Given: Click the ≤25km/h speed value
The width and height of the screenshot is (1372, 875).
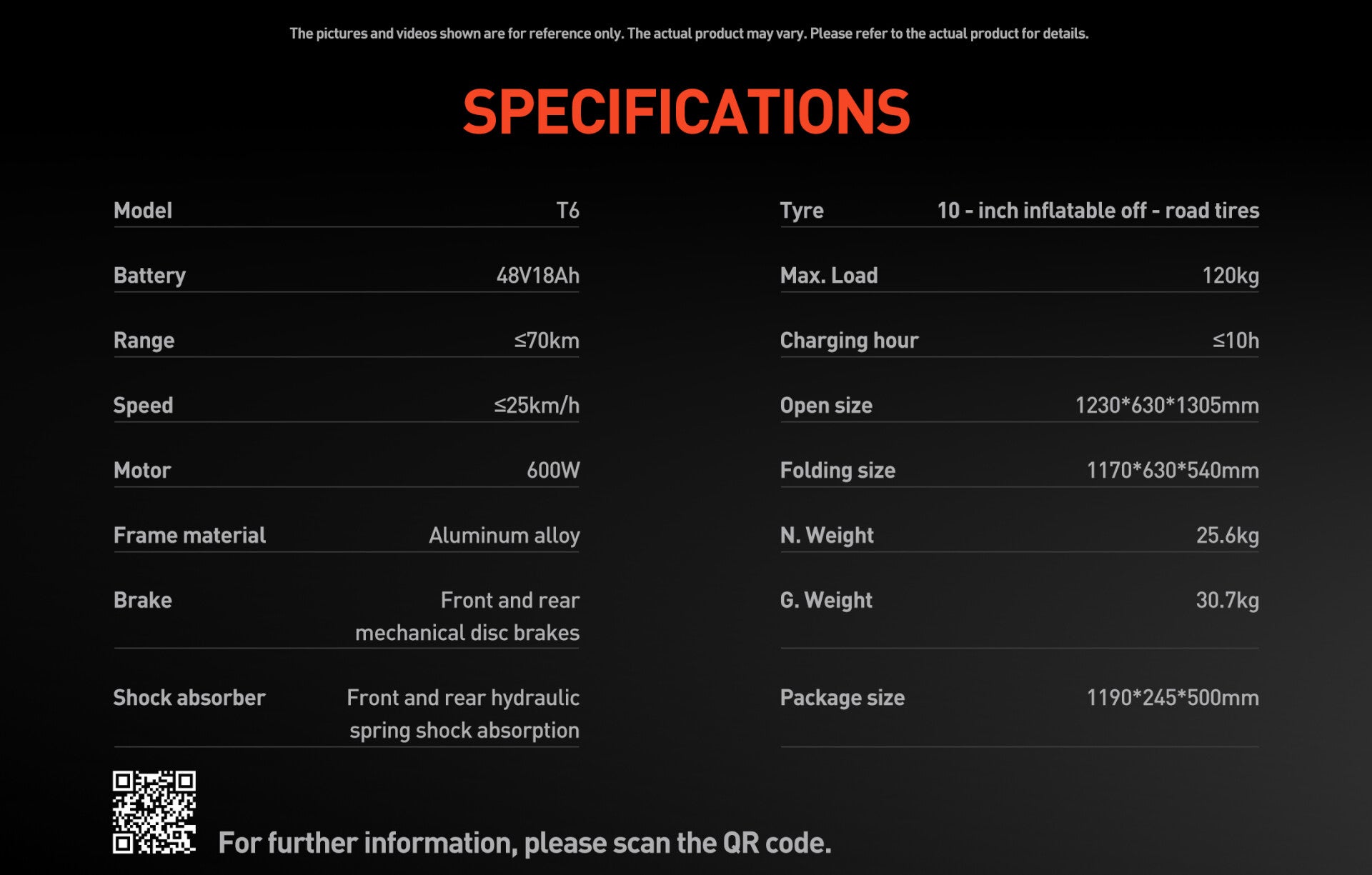Looking at the screenshot, I should [537, 406].
